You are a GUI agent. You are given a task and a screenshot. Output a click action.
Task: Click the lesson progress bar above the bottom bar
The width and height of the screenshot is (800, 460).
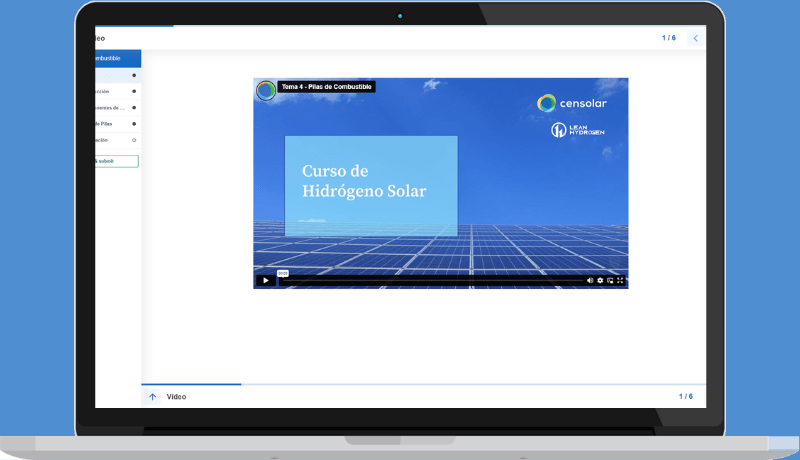(x=423, y=384)
